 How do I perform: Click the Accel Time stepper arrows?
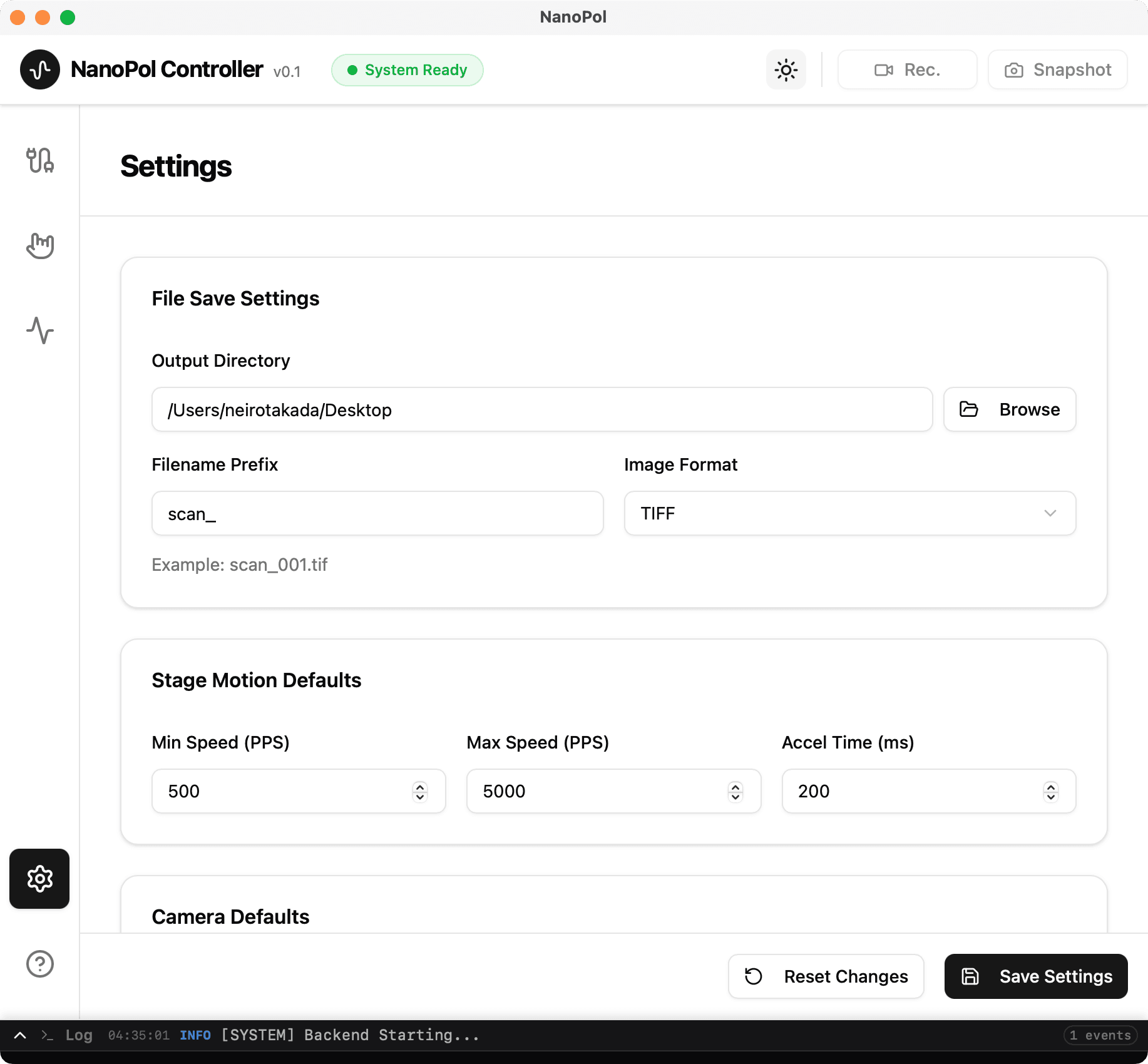pyautogui.click(x=1051, y=792)
